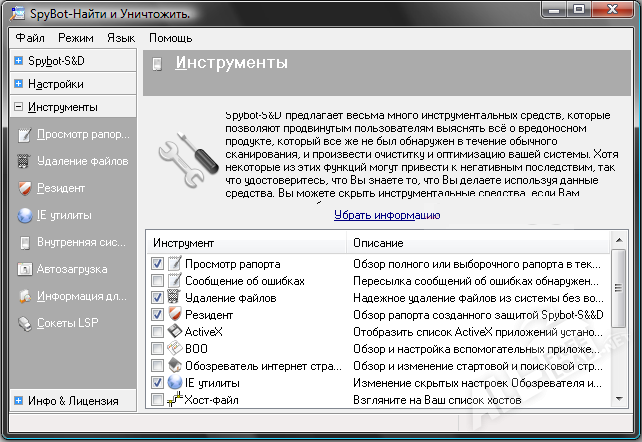Viewport: 642px width, 442px height.
Task: Check the Сообщение об ошибках checkbox
Action: tap(157, 280)
